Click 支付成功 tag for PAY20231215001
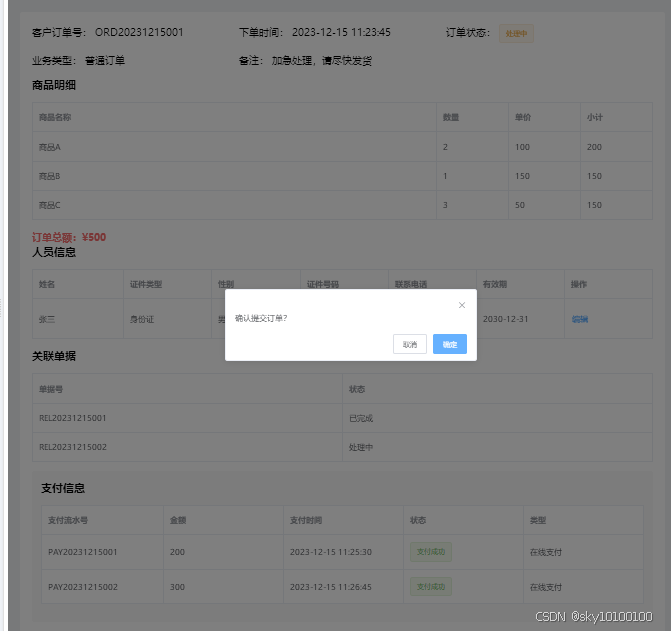 (431, 552)
